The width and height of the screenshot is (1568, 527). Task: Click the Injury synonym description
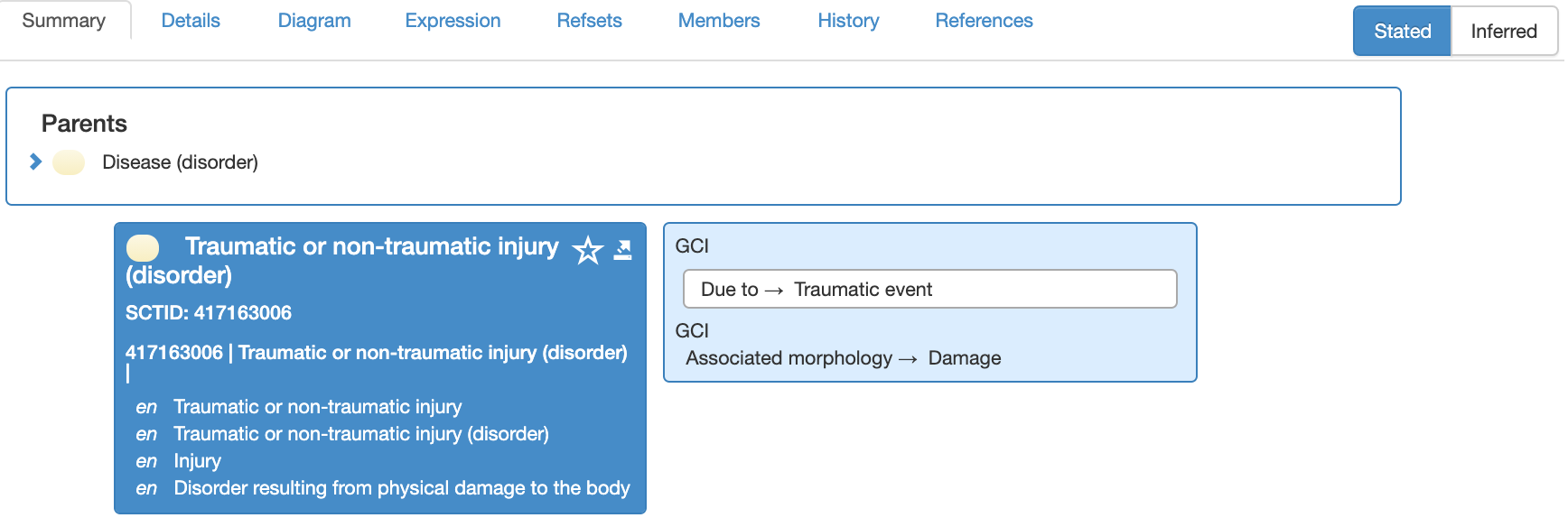[197, 461]
